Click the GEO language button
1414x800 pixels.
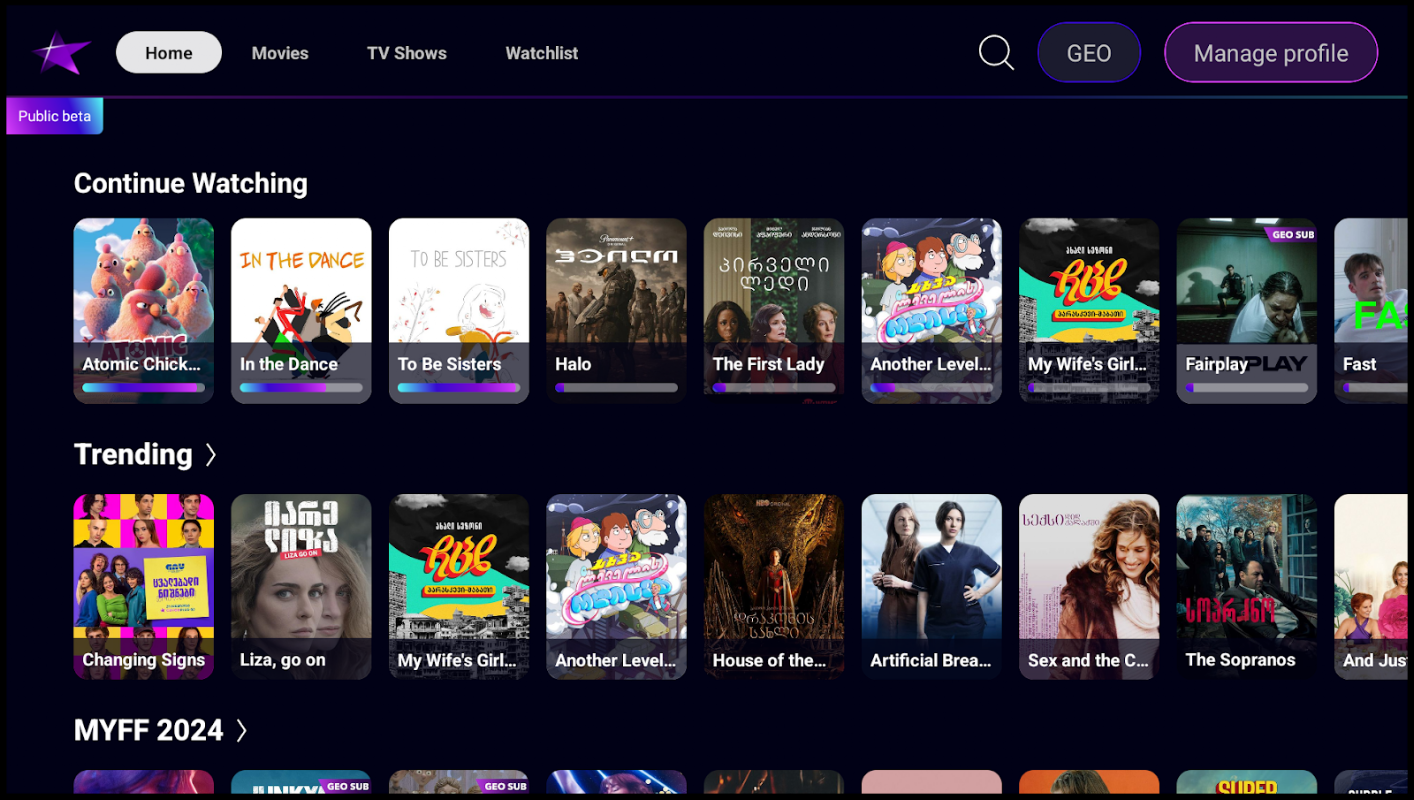click(1089, 53)
